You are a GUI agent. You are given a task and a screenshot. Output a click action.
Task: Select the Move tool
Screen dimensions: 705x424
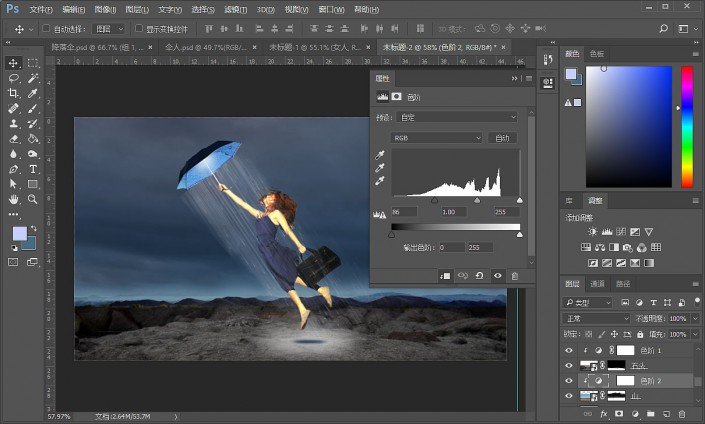(x=14, y=63)
